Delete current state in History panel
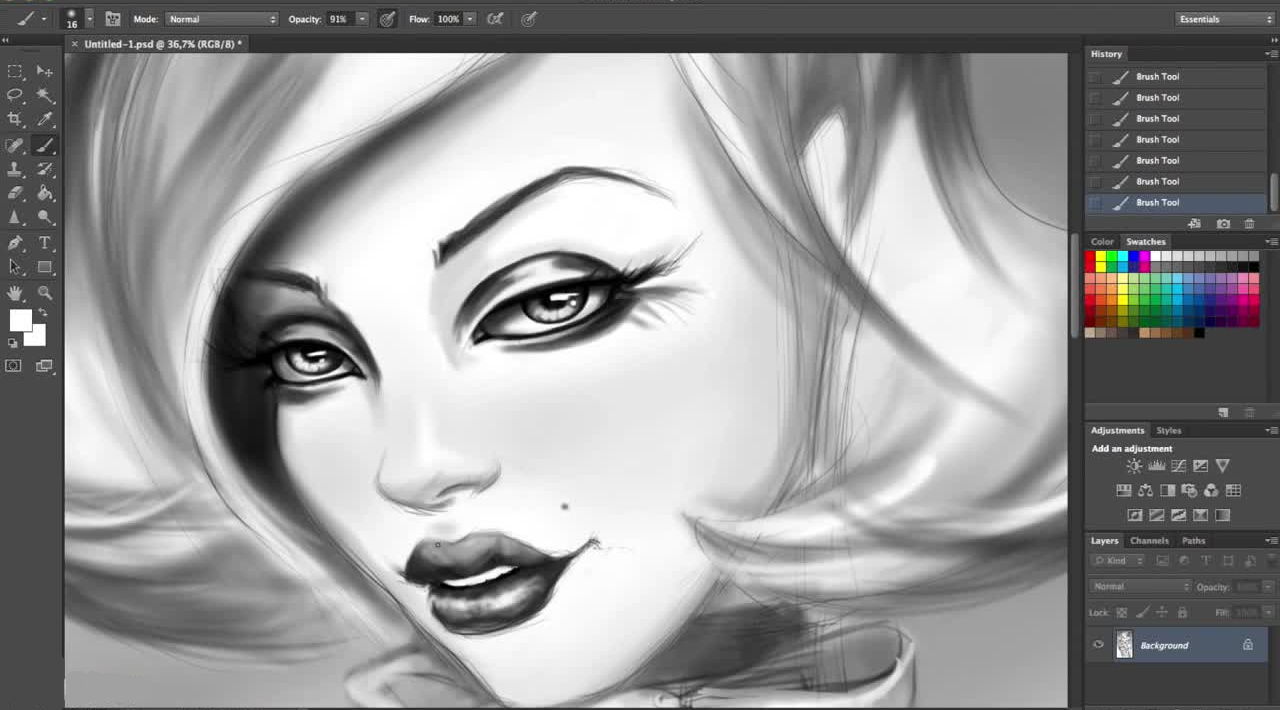1280x710 pixels. (x=1249, y=224)
